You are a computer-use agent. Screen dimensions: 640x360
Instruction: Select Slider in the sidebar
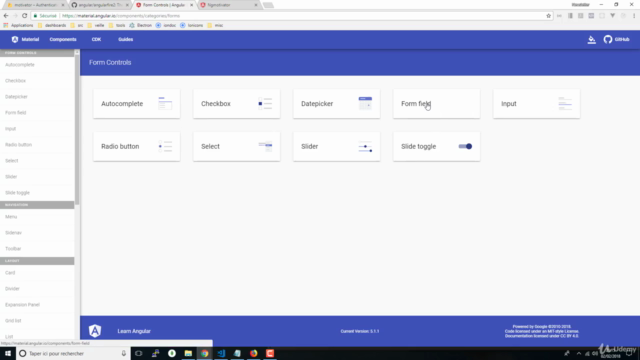point(37,176)
